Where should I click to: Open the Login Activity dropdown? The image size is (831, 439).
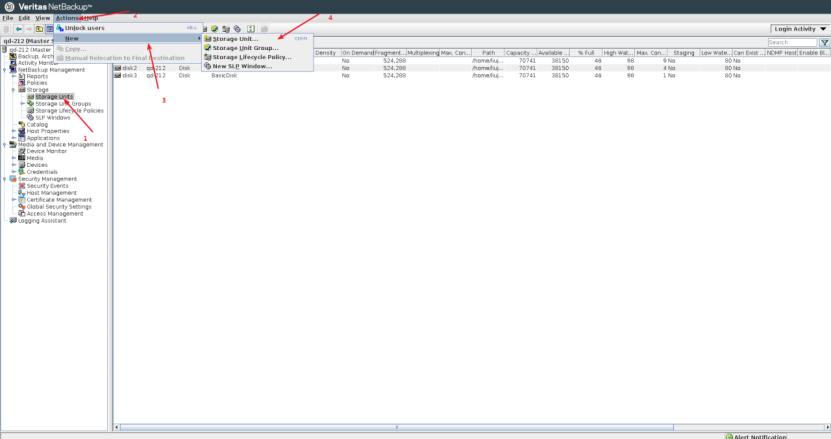tap(800, 29)
